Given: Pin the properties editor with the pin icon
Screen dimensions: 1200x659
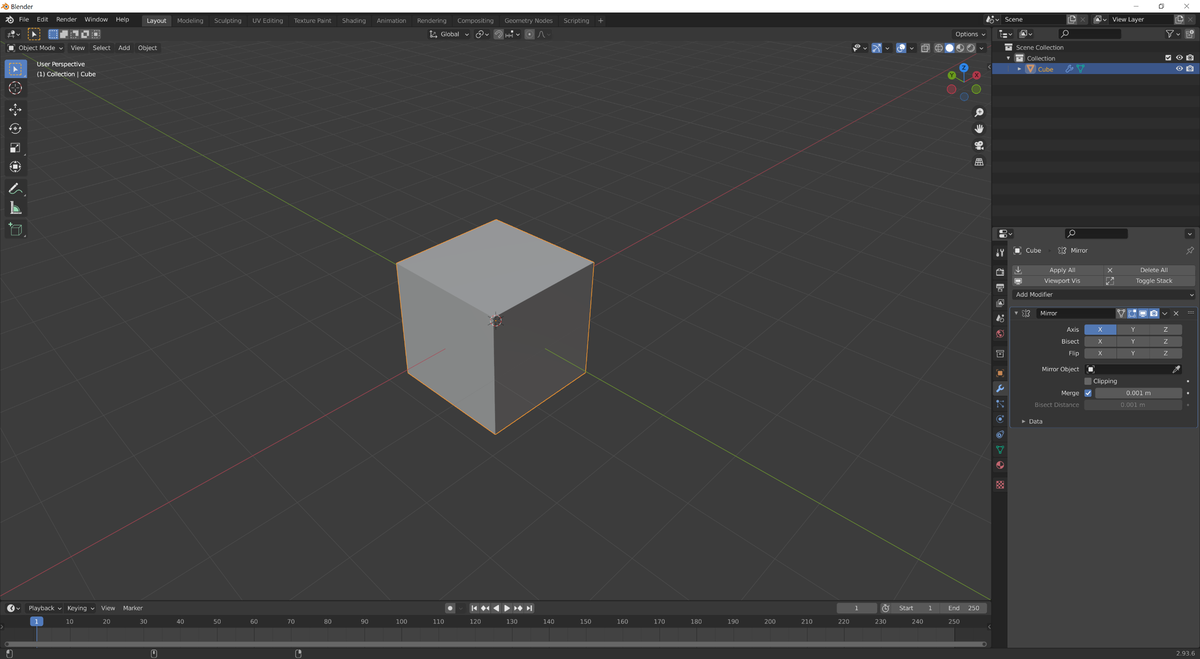Looking at the screenshot, I should [1189, 250].
